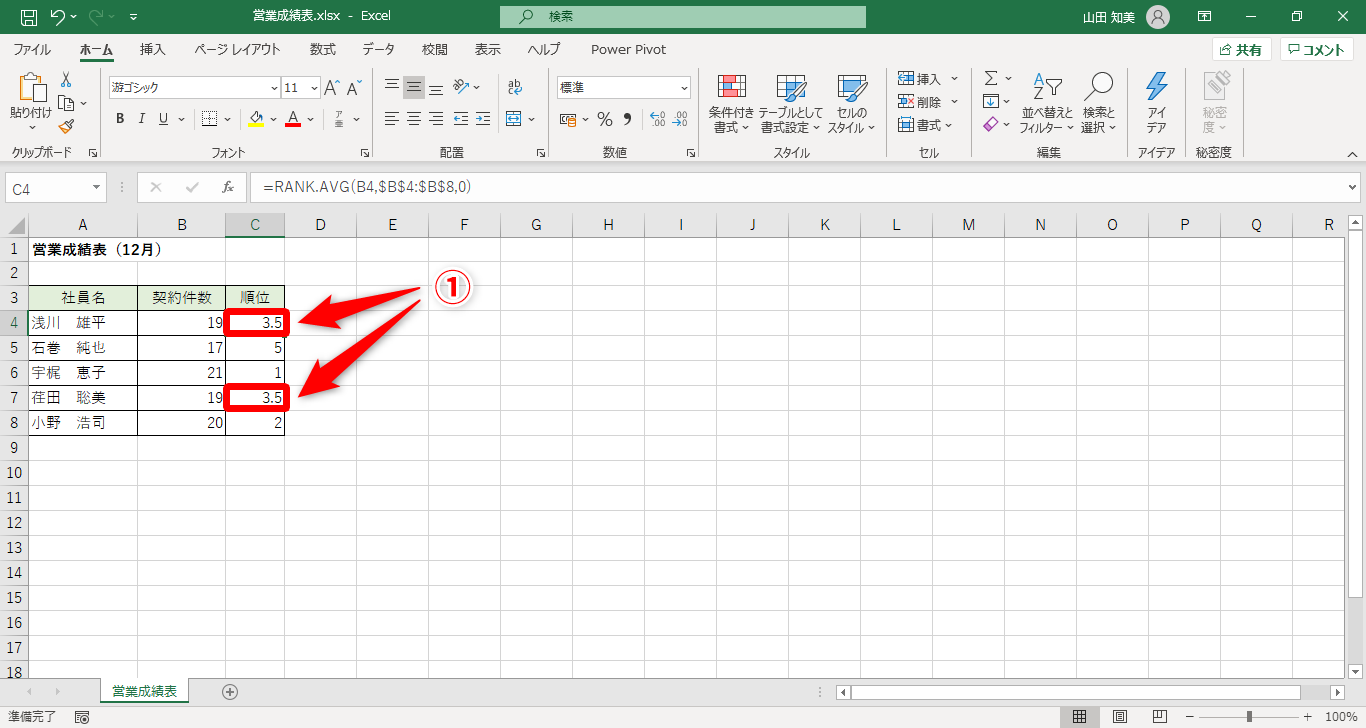Open the テーブルとして書式設定 menu
Image resolution: width=1366 pixels, height=728 pixels.
tap(790, 103)
